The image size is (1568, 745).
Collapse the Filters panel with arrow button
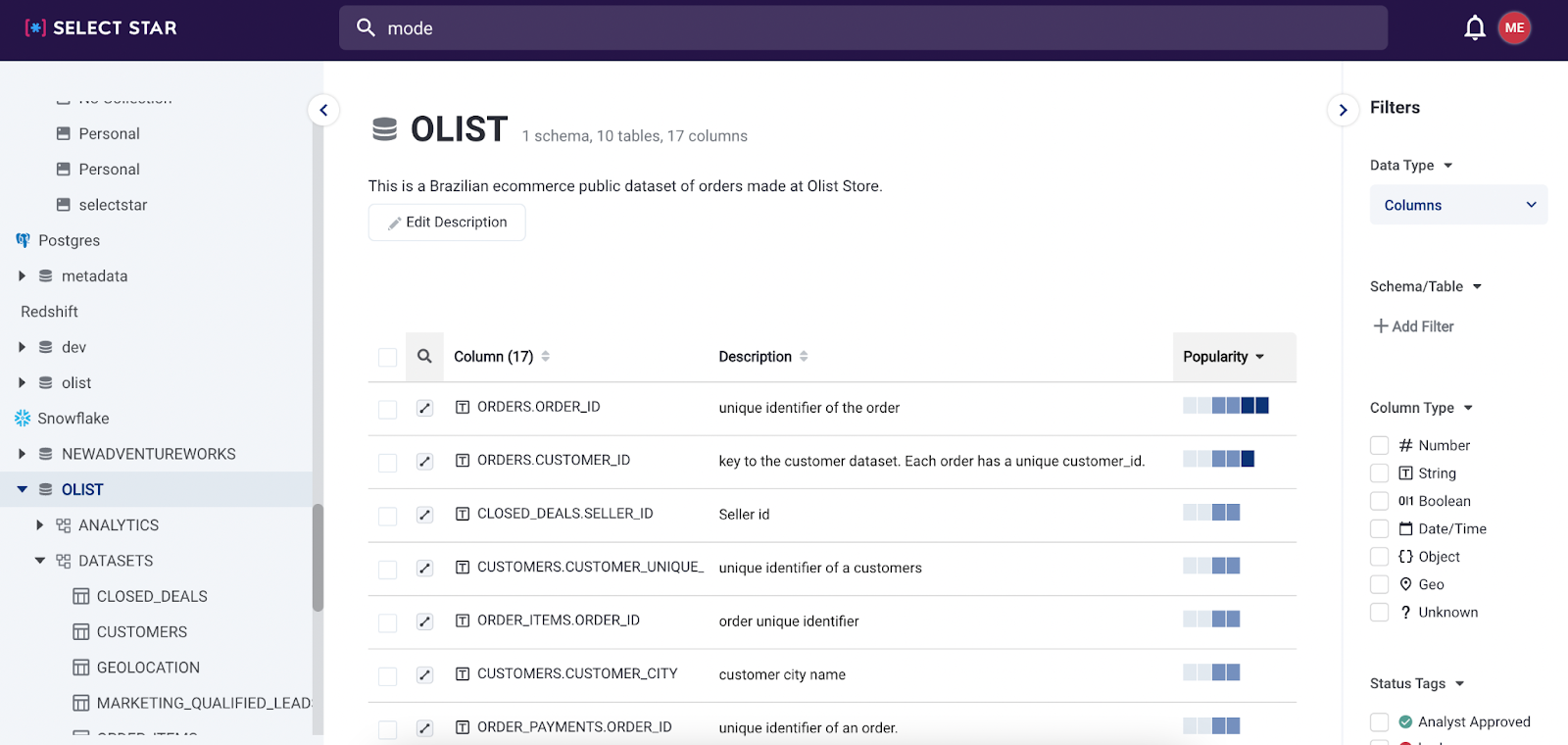coord(1343,110)
